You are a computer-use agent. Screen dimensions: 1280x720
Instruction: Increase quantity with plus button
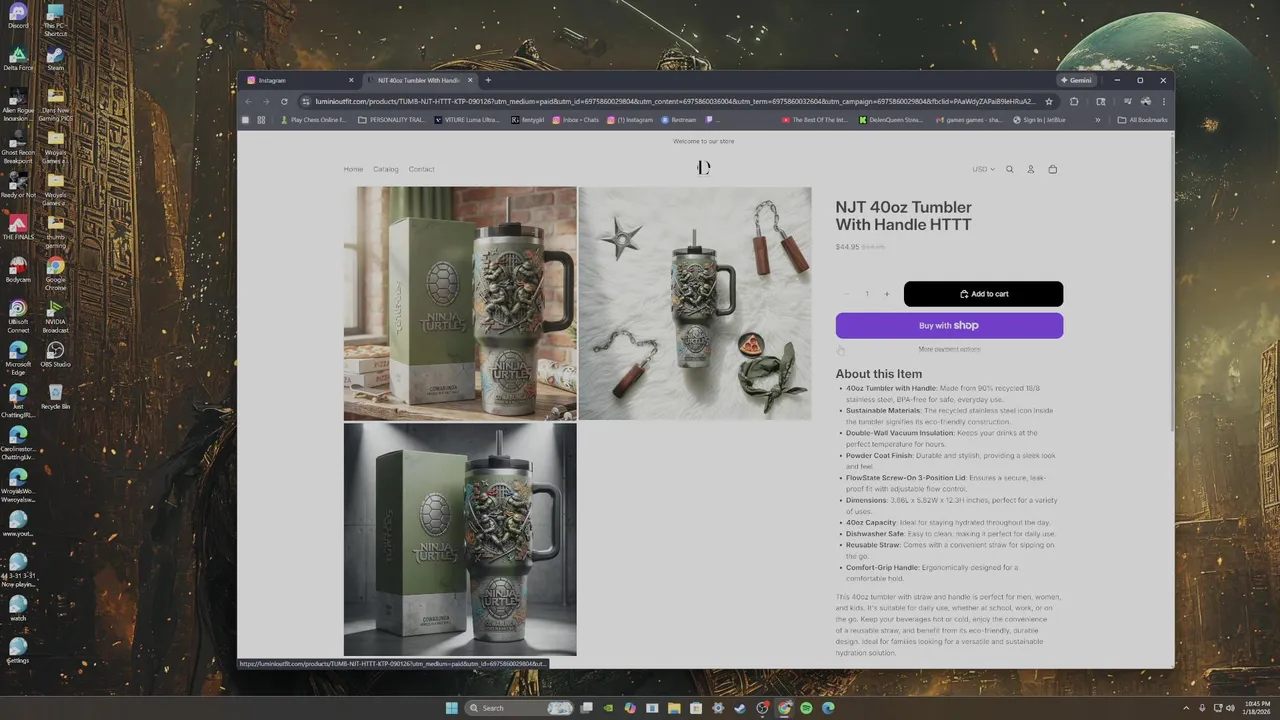tap(886, 294)
